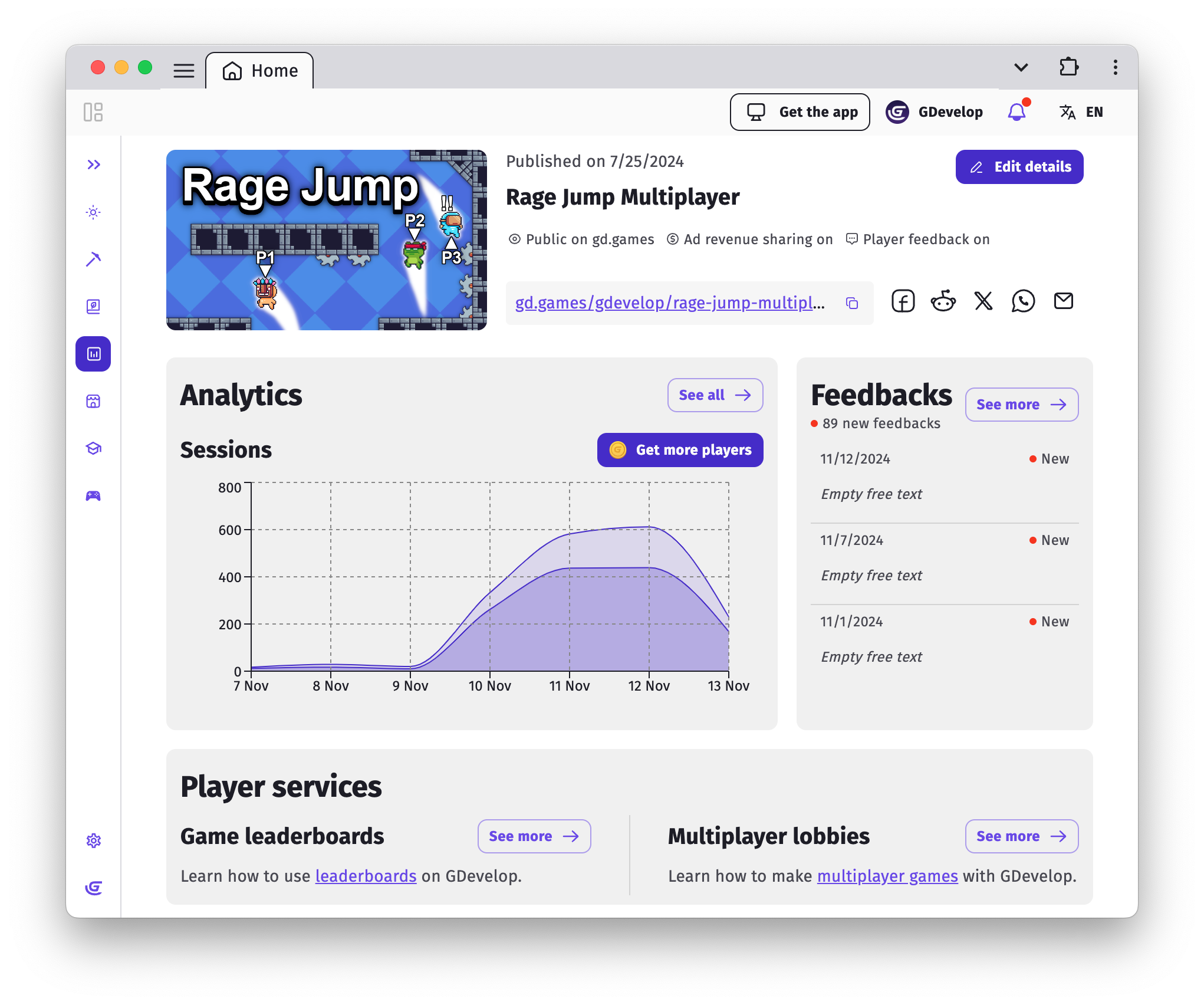1204x1005 pixels.
Task: Click the Edit details button
Action: click(1019, 167)
